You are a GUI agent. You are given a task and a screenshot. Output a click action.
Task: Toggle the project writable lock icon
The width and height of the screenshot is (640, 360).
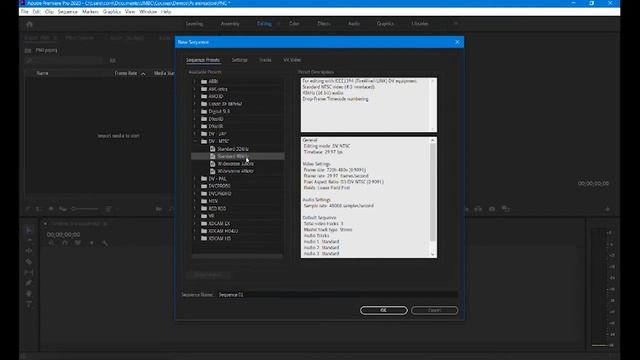pyautogui.click(x=27, y=209)
